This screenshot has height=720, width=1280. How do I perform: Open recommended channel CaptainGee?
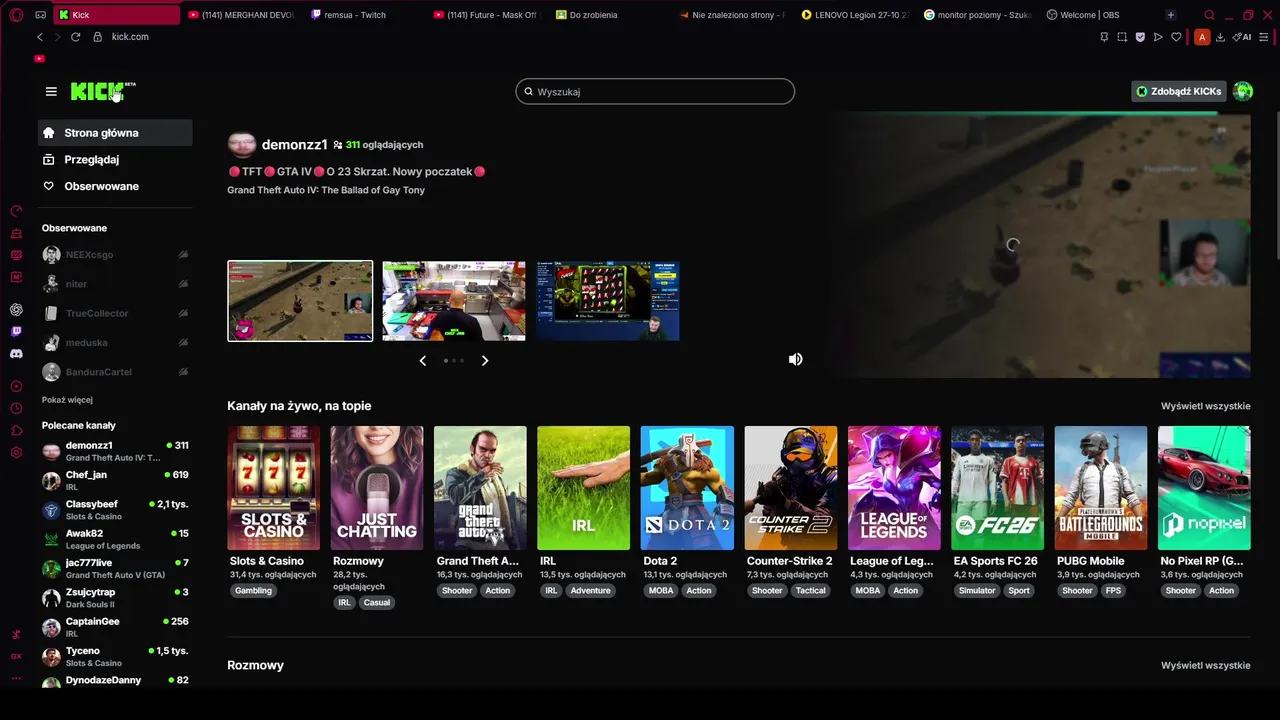[115, 627]
